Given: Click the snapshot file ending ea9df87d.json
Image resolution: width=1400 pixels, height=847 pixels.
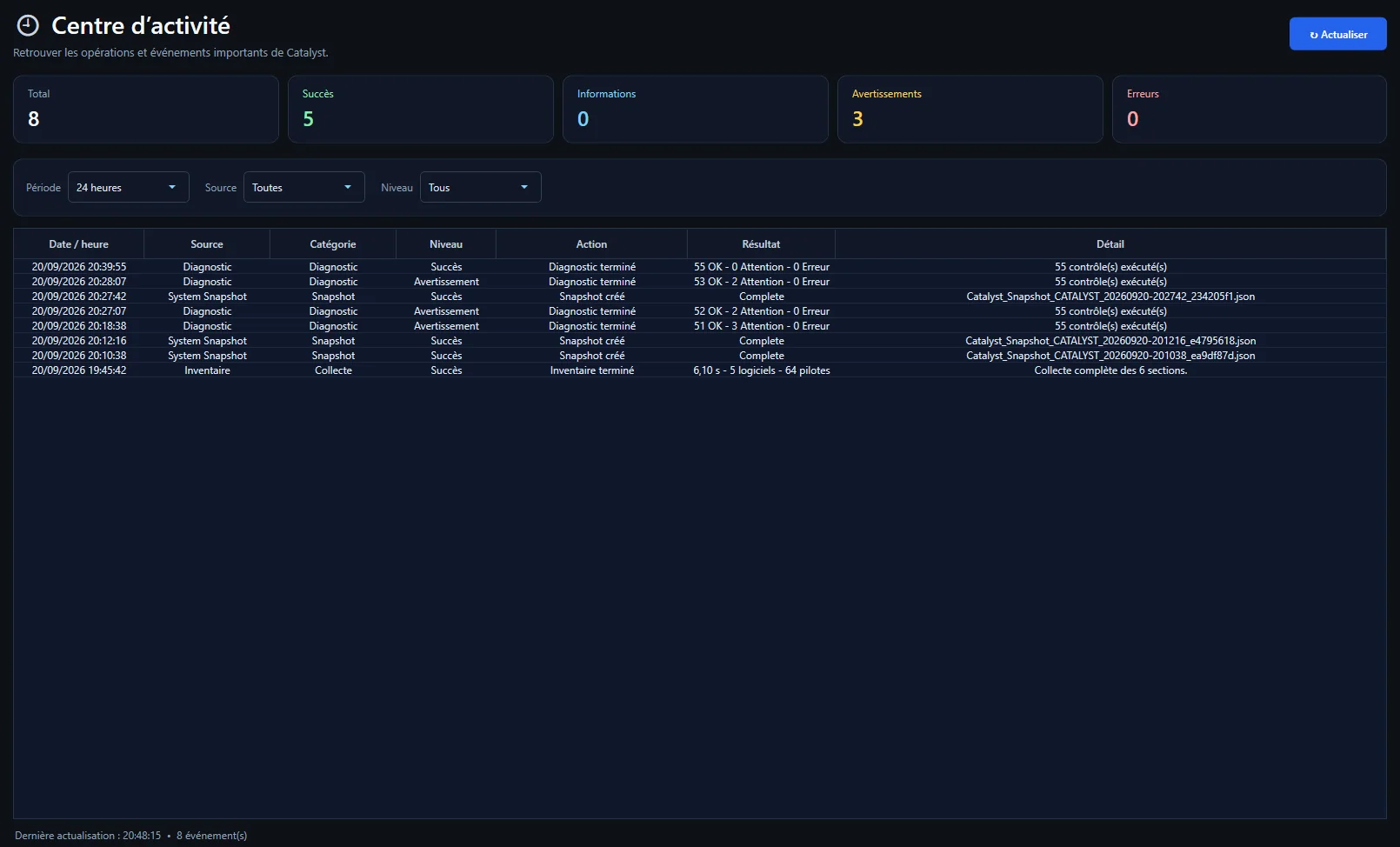Looking at the screenshot, I should (1110, 356).
